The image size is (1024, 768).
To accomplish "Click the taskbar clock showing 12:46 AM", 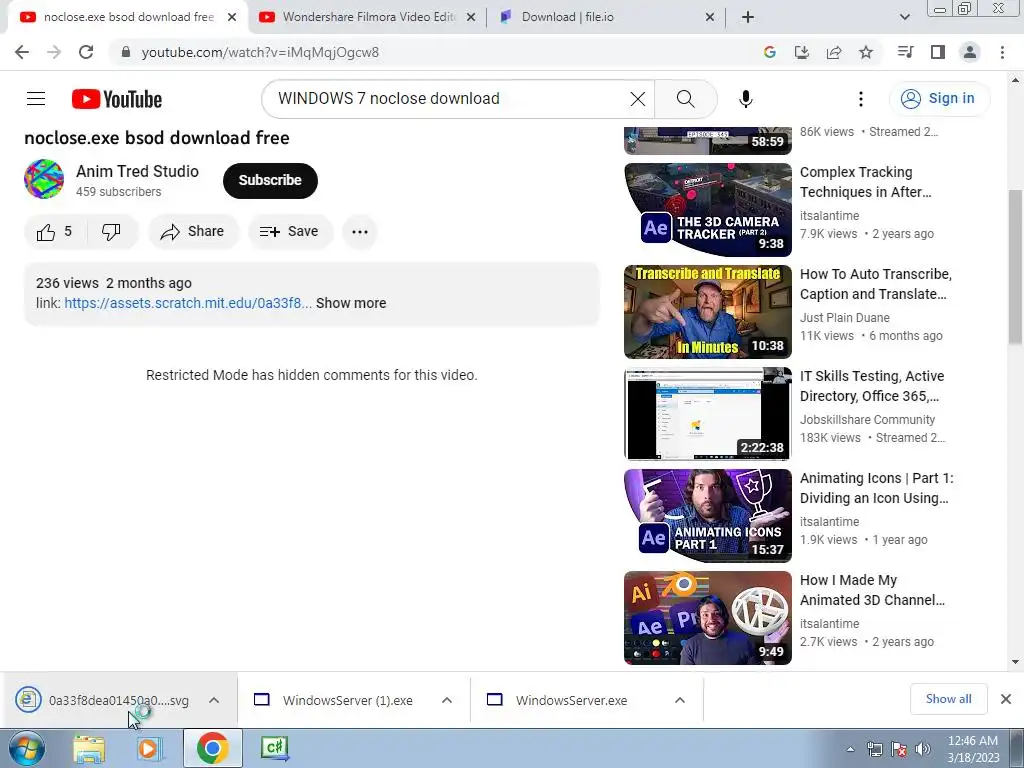I will coord(973,749).
